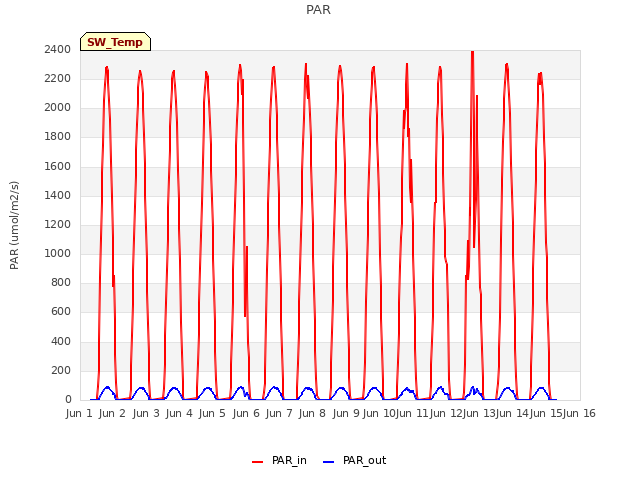Click the 400 y-axis label

(61, 341)
